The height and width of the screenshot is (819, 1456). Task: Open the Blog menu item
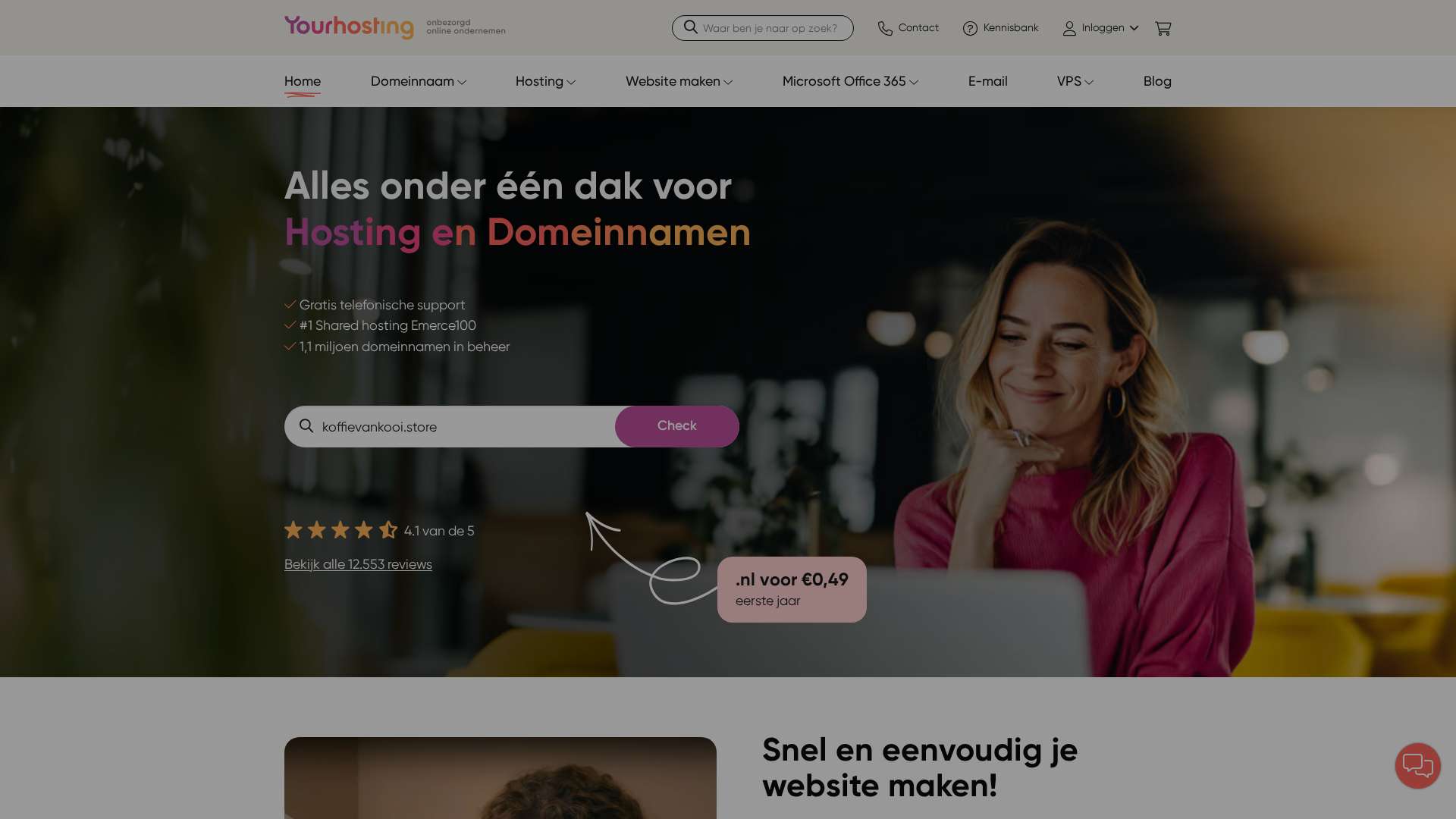pyautogui.click(x=1157, y=81)
